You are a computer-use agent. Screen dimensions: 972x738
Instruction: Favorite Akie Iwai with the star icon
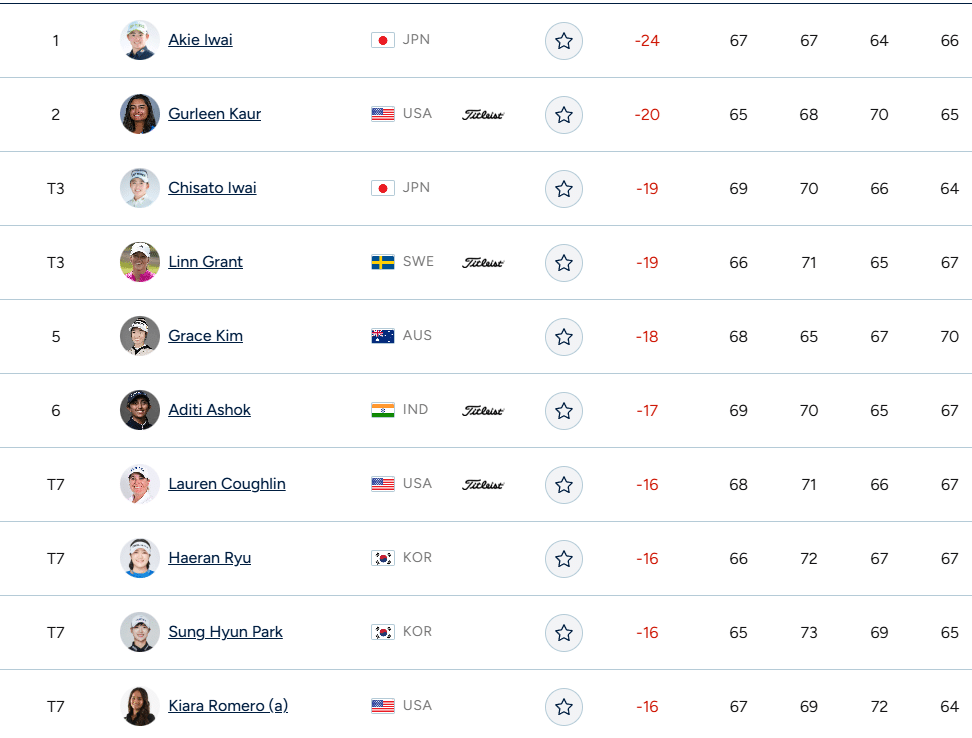pyautogui.click(x=563, y=41)
